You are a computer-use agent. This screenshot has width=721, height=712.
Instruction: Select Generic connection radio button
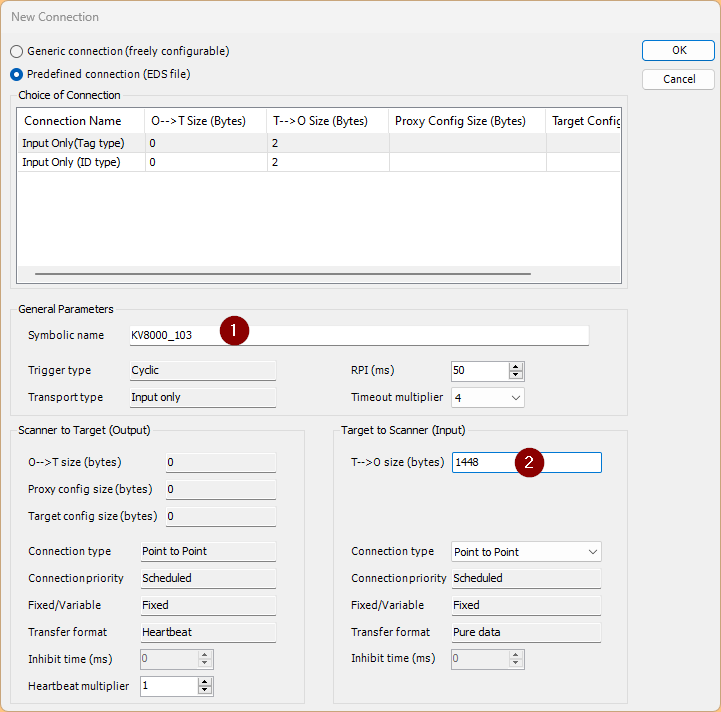tap(17, 51)
